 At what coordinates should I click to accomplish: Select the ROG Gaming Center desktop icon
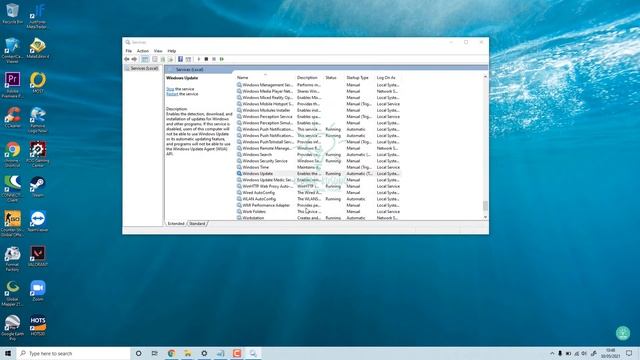pyautogui.click(x=38, y=154)
